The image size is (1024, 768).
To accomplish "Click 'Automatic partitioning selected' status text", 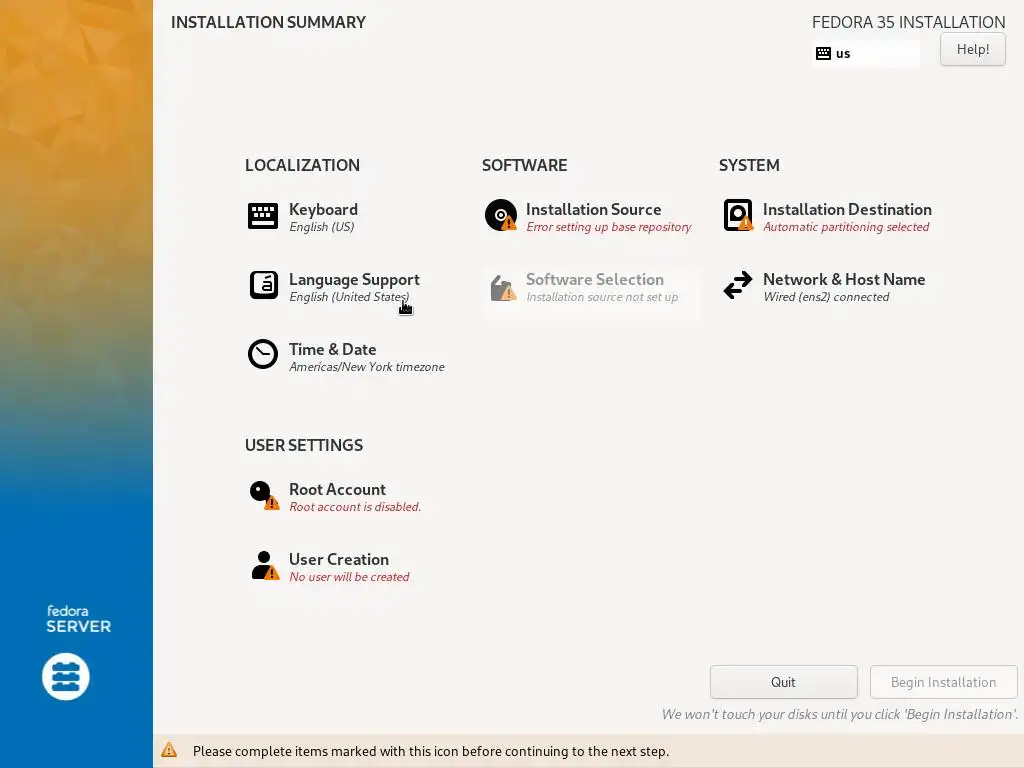I will 846,227.
